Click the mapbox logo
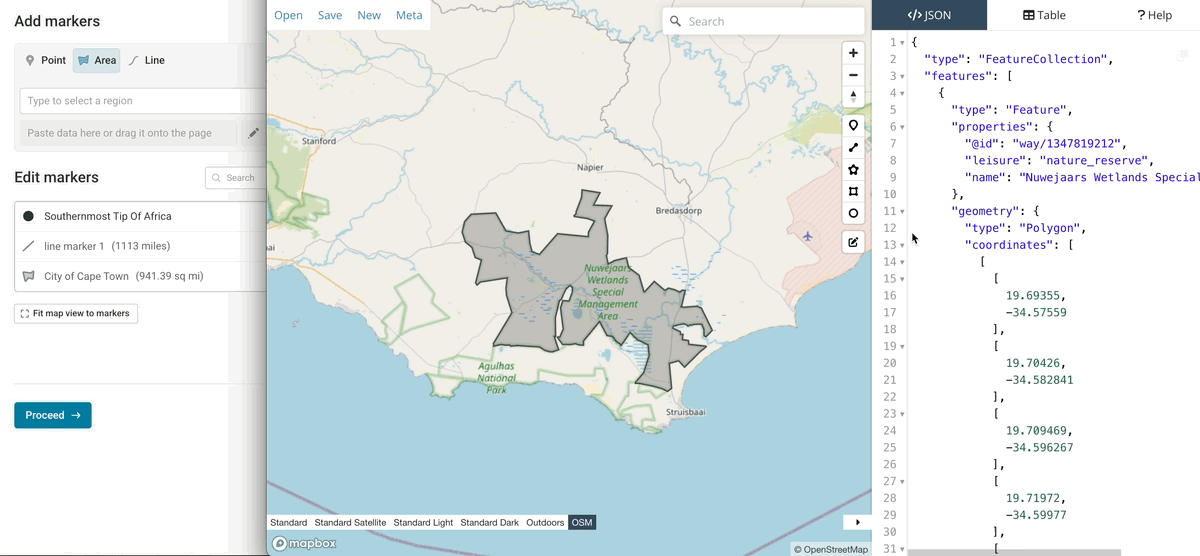The width and height of the screenshot is (1200, 556). [304, 544]
